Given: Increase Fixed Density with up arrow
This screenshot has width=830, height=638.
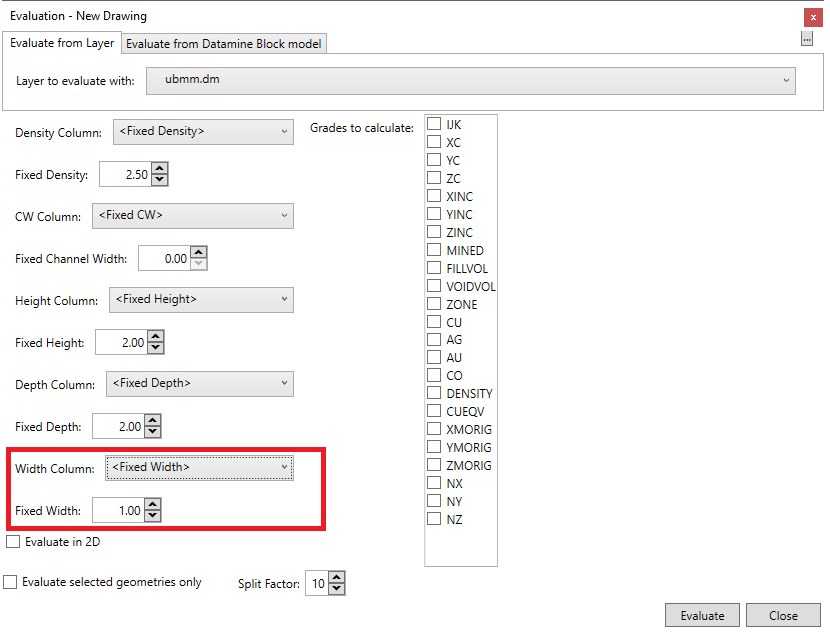Looking at the screenshot, I should (160, 169).
